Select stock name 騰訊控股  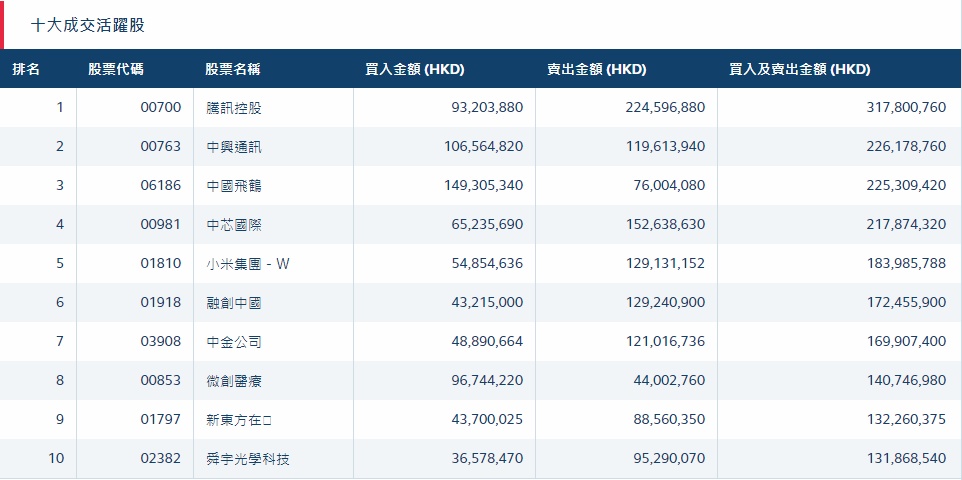point(233,108)
